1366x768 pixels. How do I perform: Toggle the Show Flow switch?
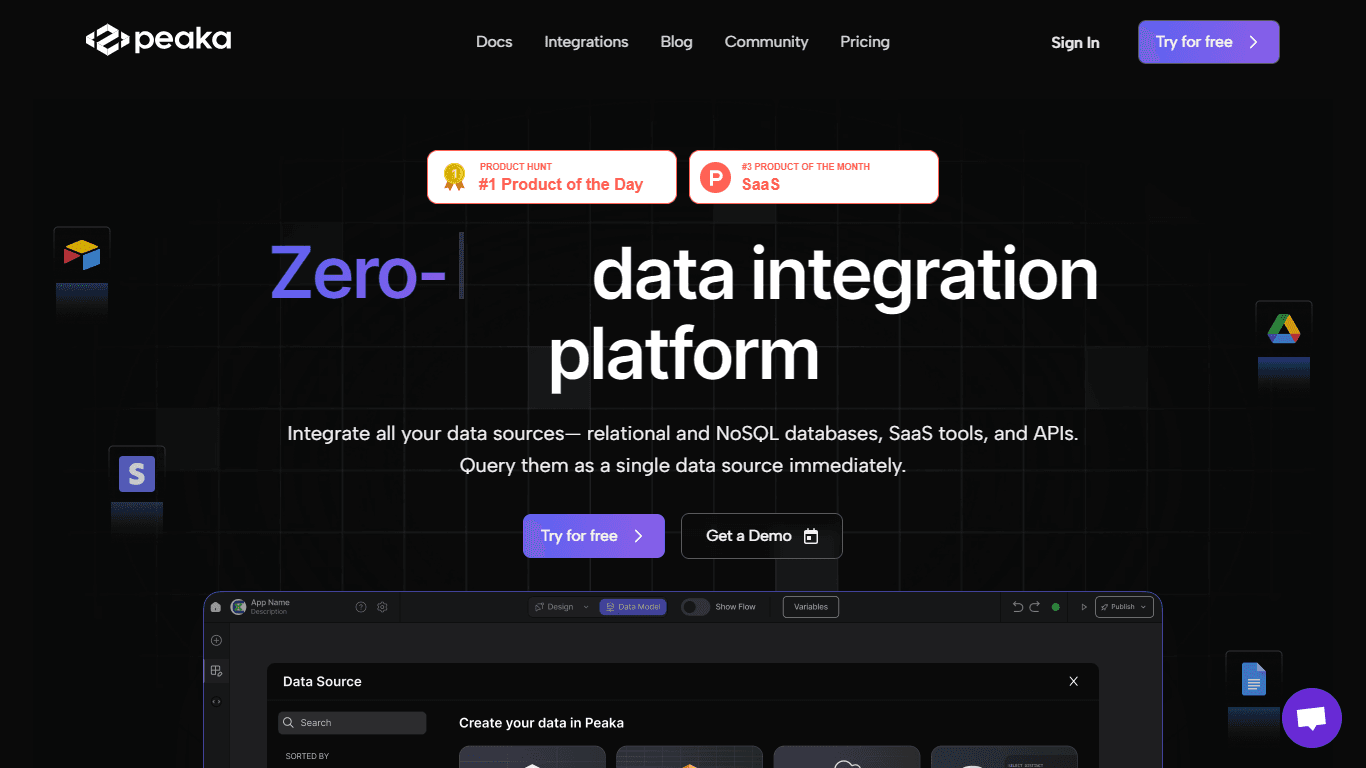(x=695, y=607)
